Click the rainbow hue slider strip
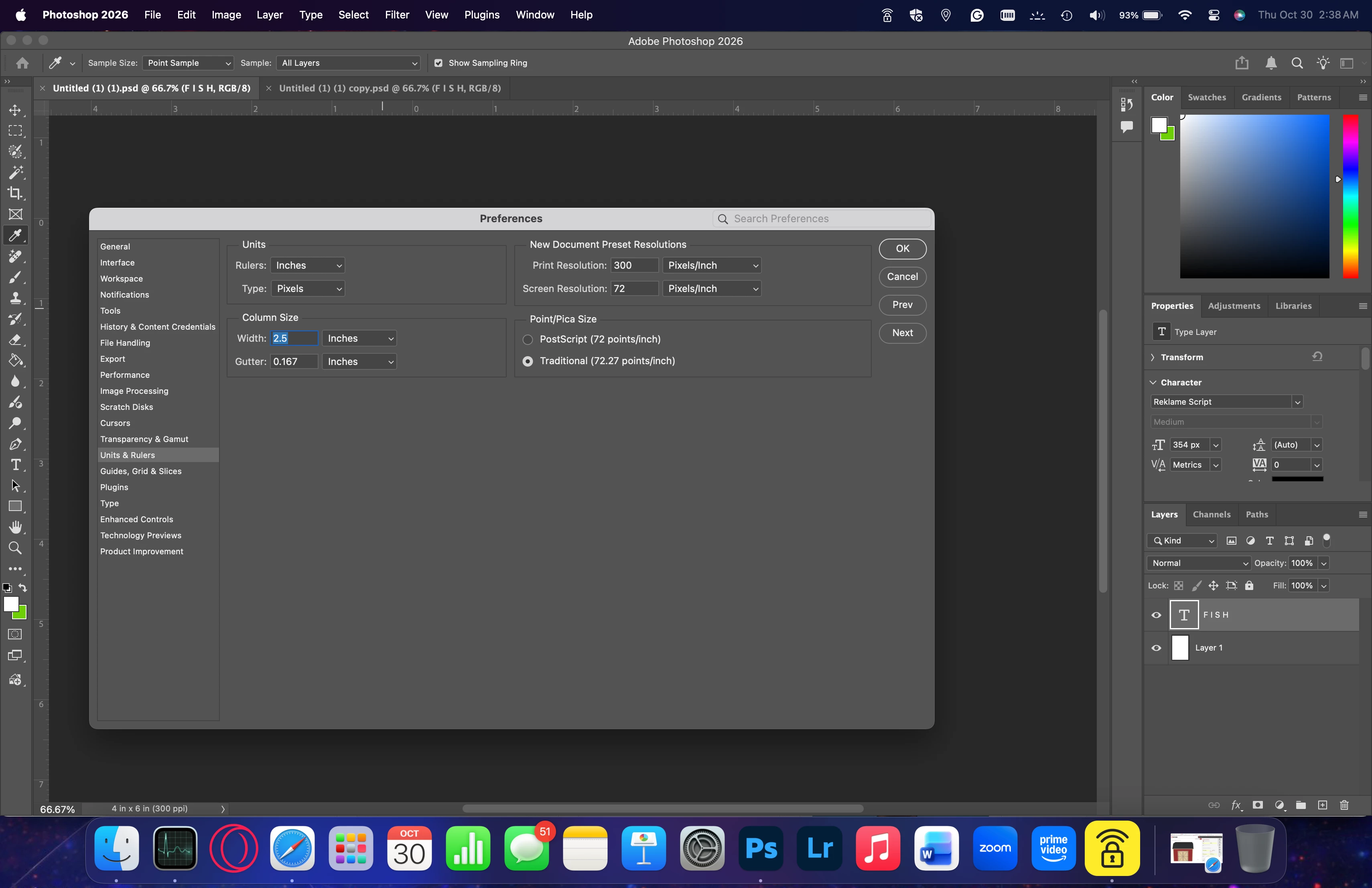The width and height of the screenshot is (1372, 888). 1350,196
